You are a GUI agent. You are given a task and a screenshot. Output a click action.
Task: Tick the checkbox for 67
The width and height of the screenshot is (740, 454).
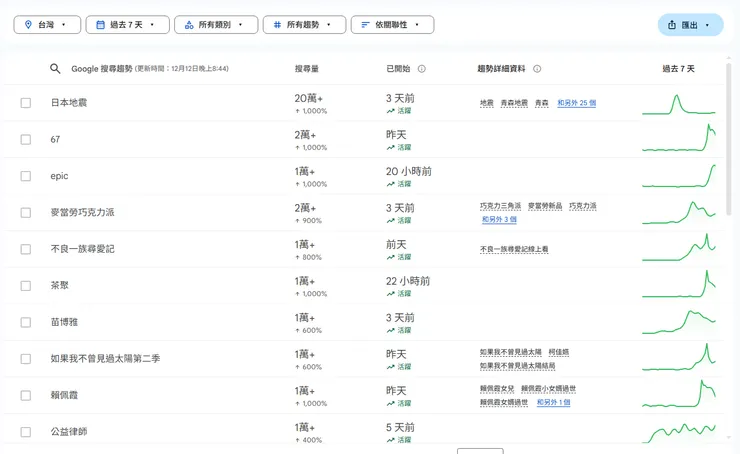pyautogui.click(x=26, y=140)
